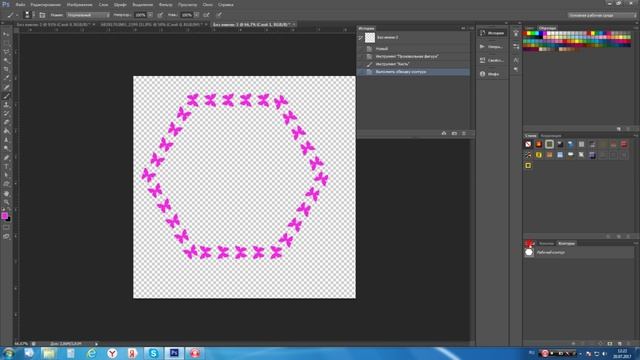Select the Eyedropper tool
Screen dimensions: 640x360
tap(7, 78)
